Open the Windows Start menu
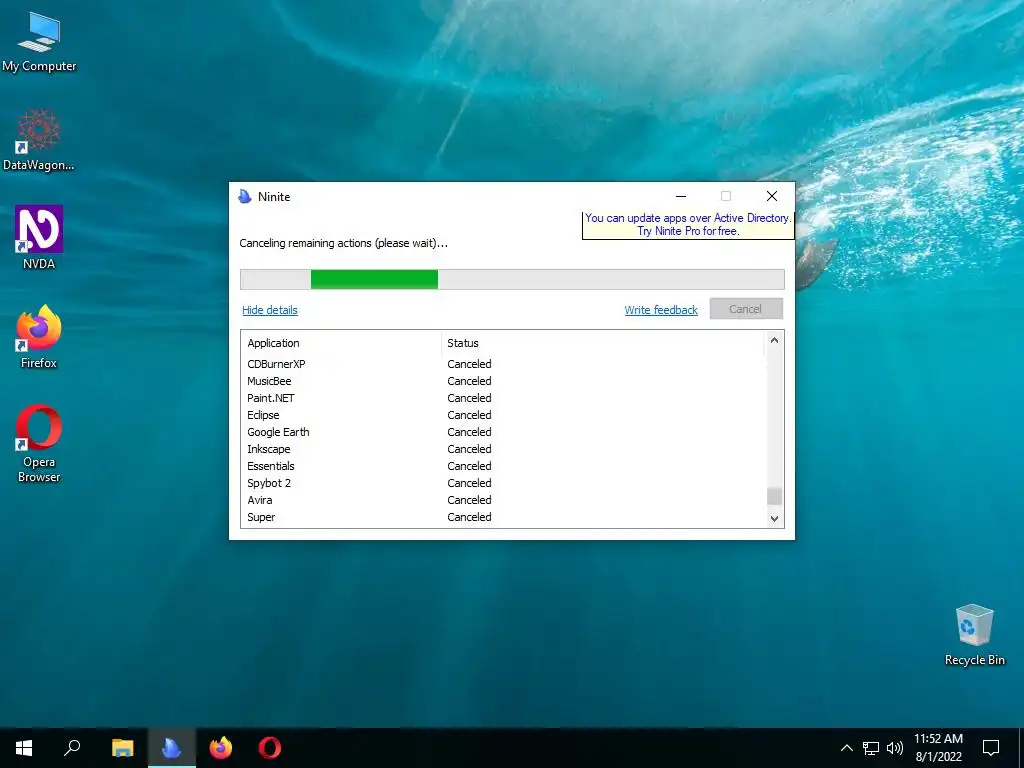 click(24, 748)
